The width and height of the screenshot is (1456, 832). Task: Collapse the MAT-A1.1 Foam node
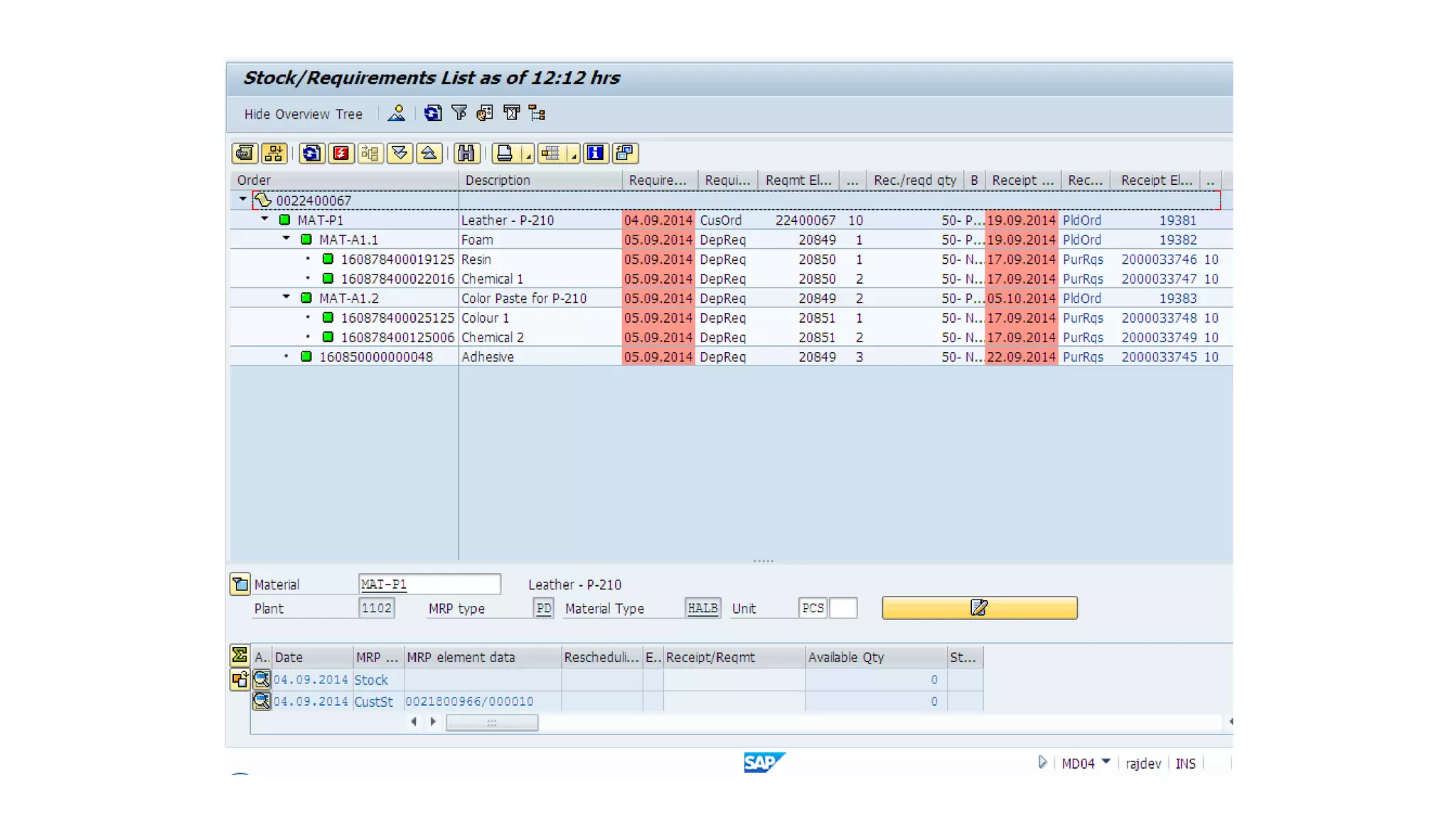pyautogui.click(x=286, y=239)
